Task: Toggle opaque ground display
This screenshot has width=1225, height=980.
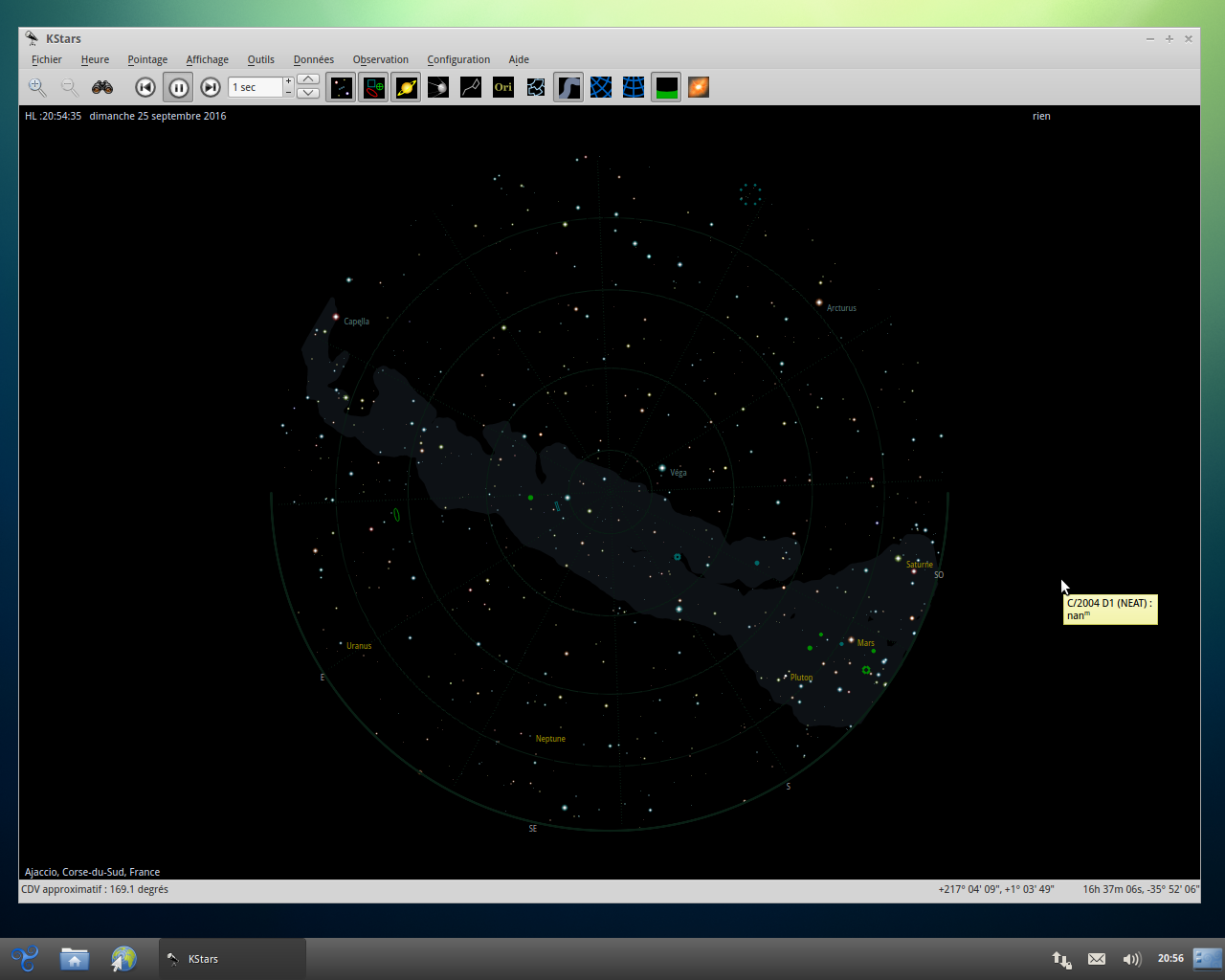Action: [666, 87]
